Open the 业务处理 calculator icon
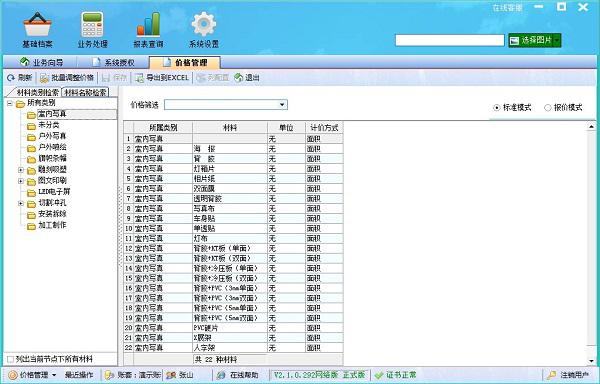The height and width of the screenshot is (384, 600). coord(92,30)
